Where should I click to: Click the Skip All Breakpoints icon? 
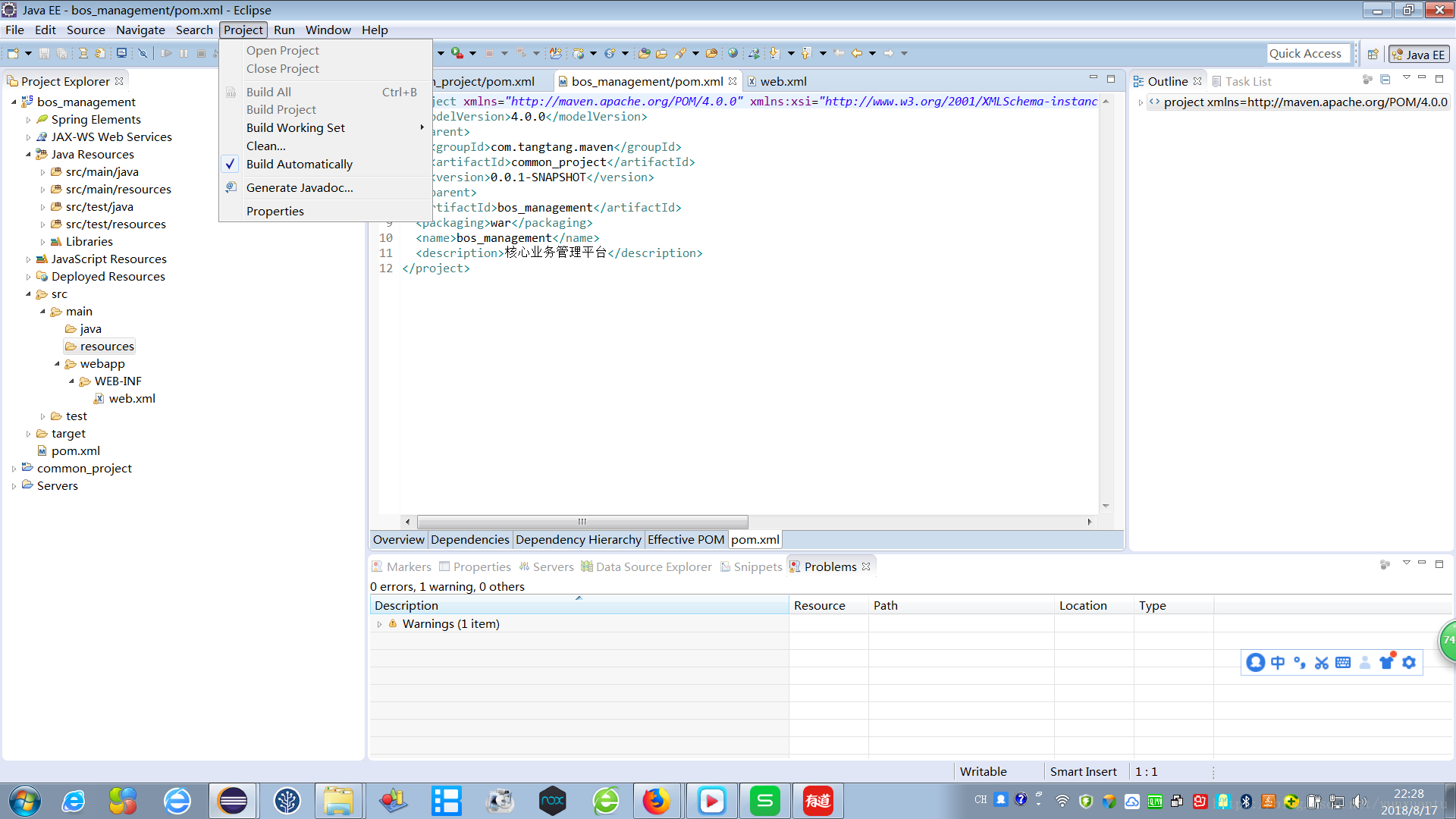coord(143,53)
